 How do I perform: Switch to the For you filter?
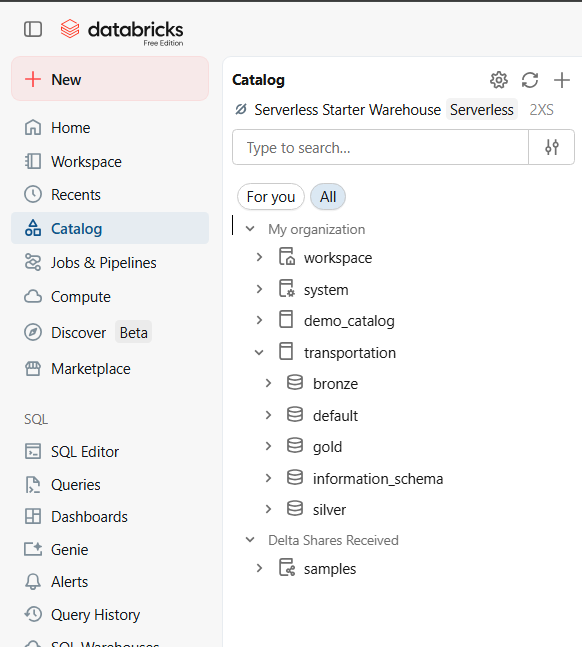[x=271, y=197]
